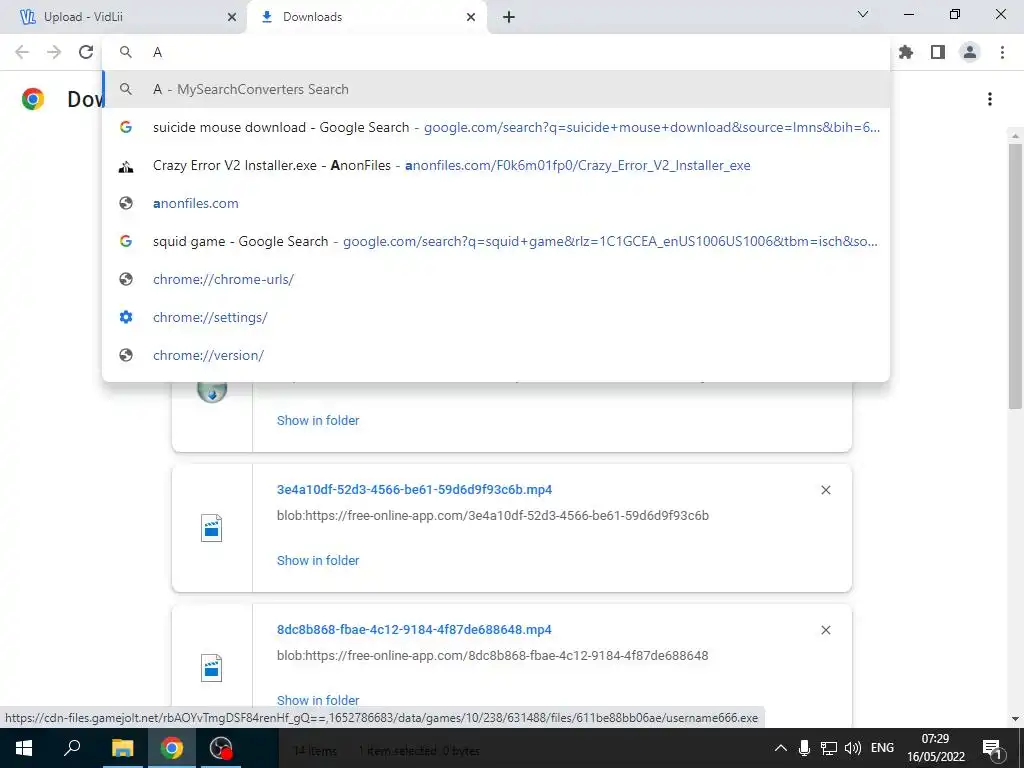
Task: Open the taskbar clock showing 07:29
Action: [936, 748]
